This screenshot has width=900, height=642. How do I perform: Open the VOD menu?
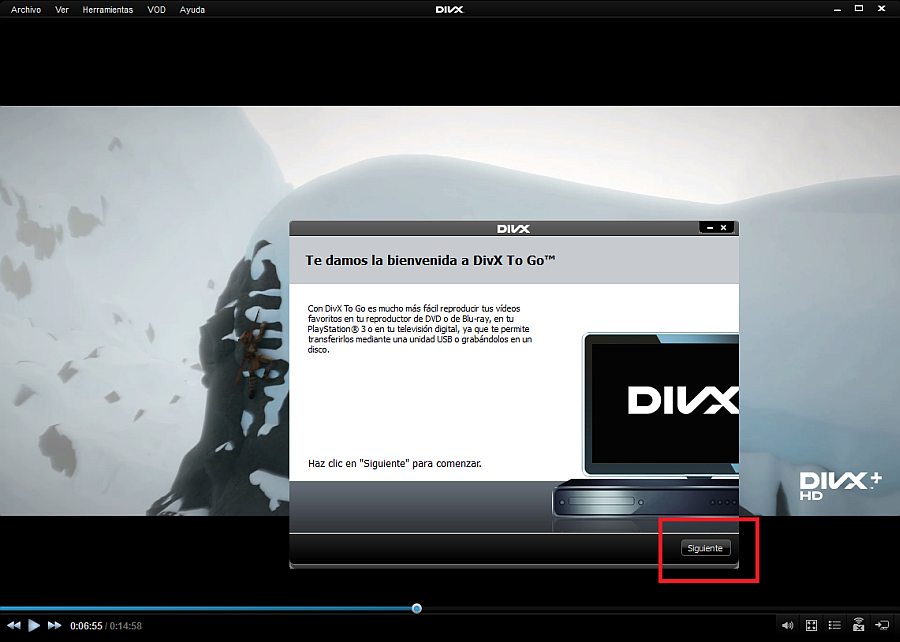point(156,10)
